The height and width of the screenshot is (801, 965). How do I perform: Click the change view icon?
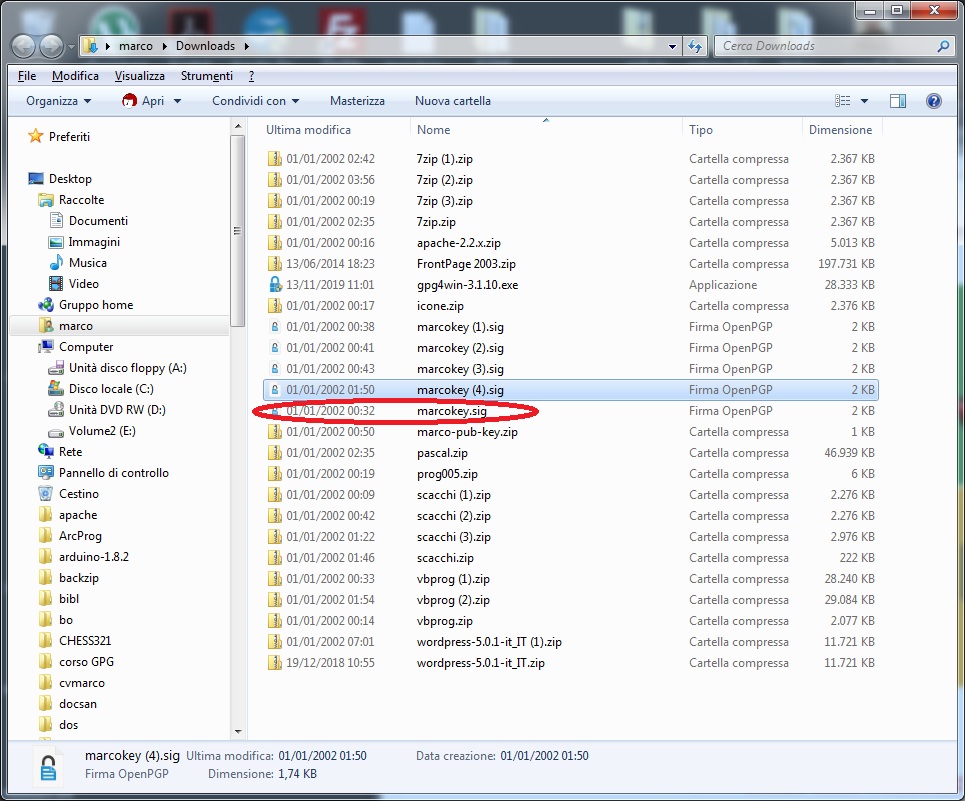pos(843,101)
